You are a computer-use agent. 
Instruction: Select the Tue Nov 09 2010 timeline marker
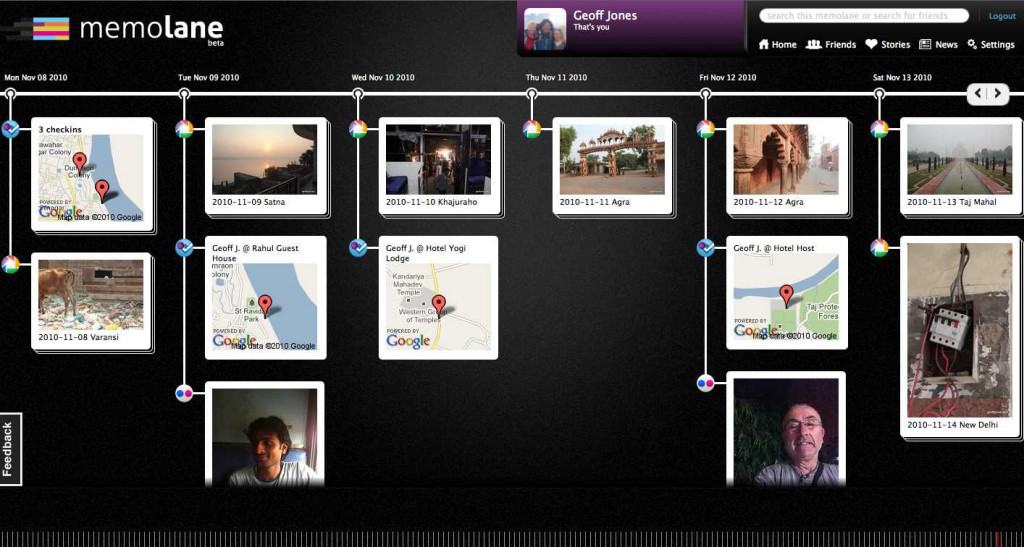click(x=184, y=94)
